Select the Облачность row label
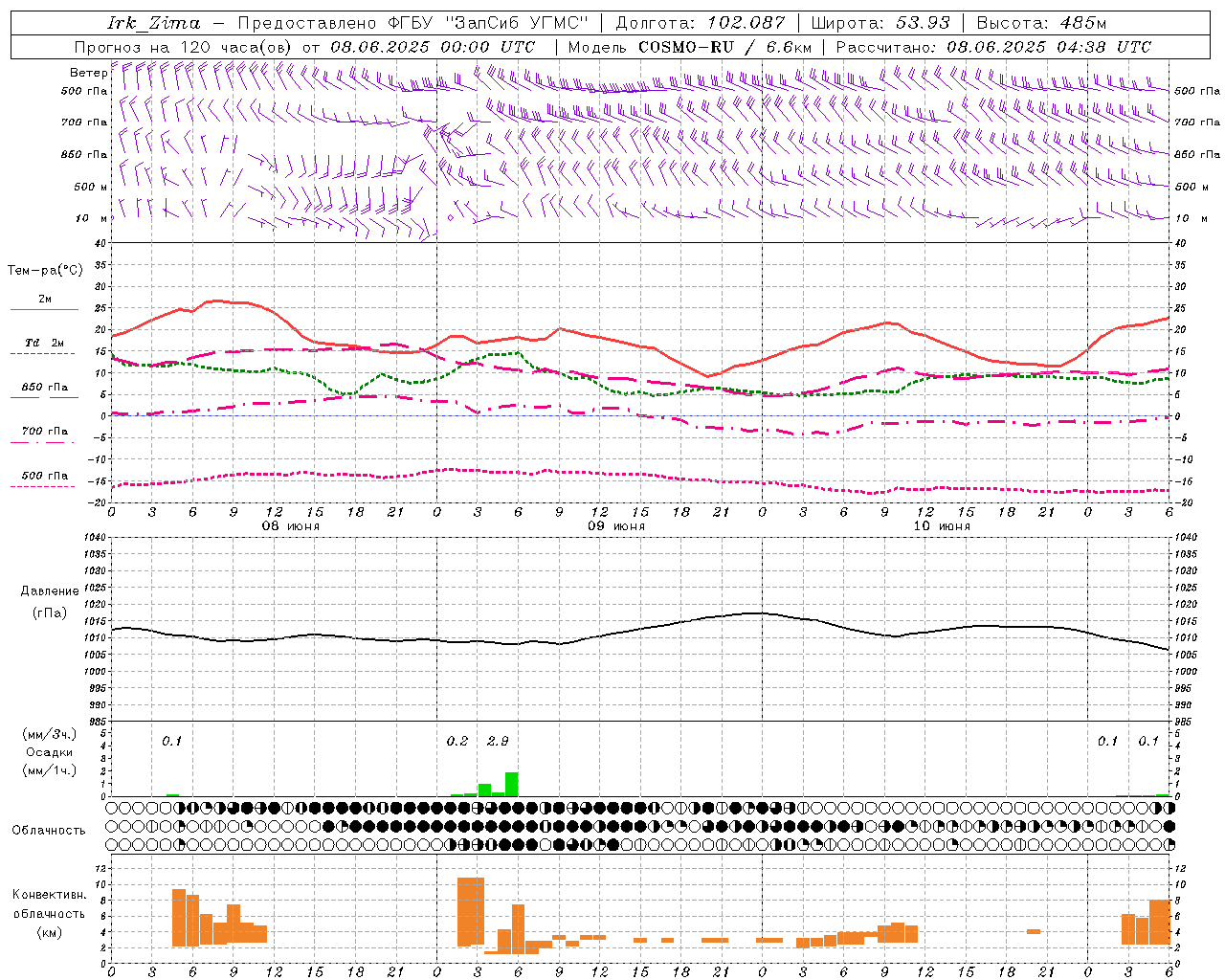This screenshot has width=1225, height=980. pos(49,830)
